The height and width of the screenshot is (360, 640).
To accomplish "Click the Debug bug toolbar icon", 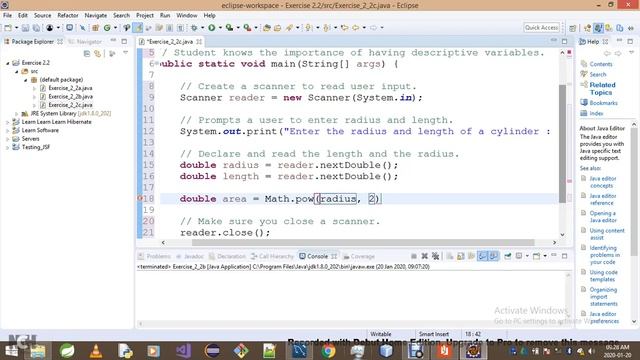I will (x=194, y=28).
